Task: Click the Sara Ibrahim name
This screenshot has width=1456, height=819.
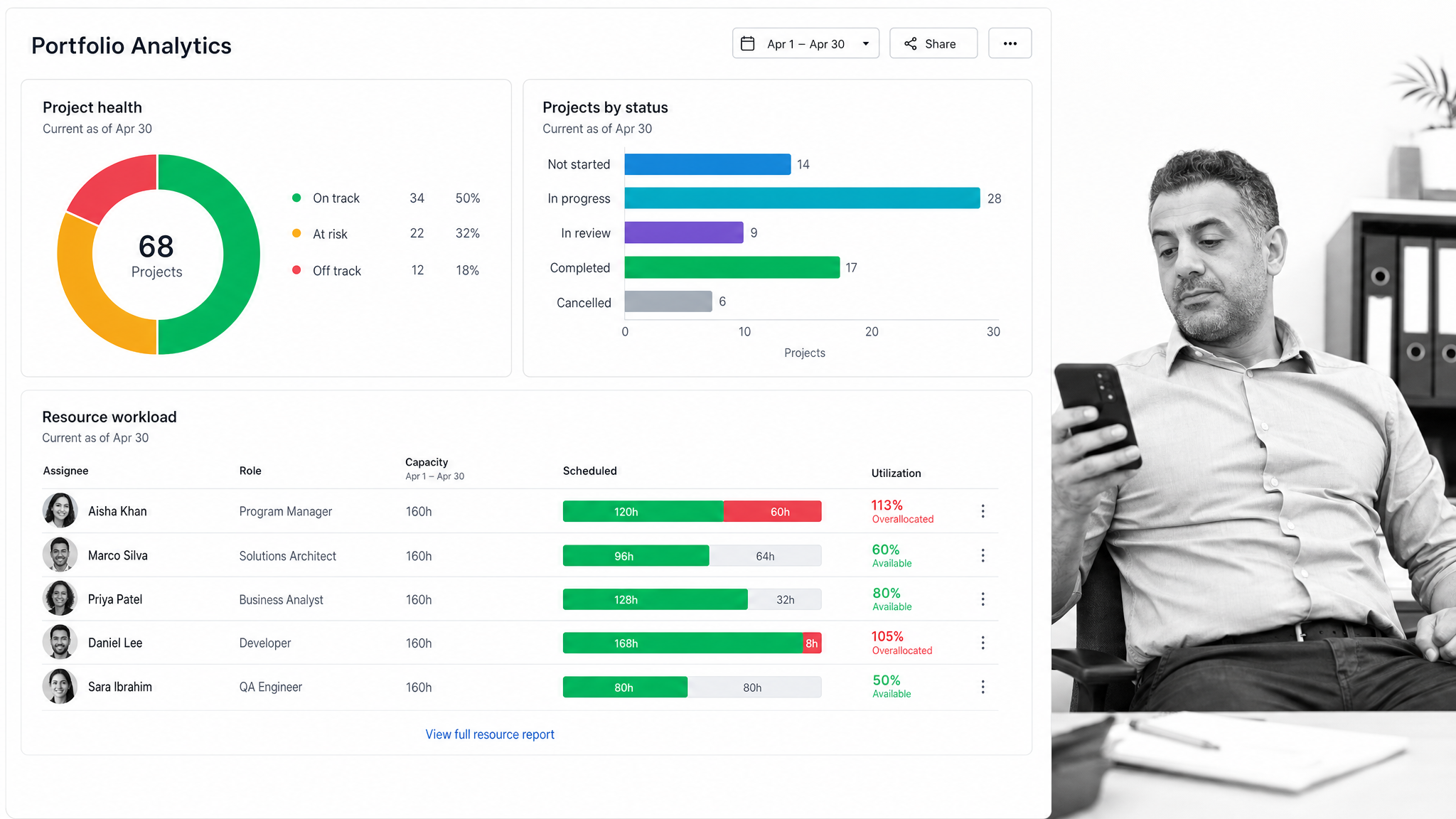Action: pos(120,687)
